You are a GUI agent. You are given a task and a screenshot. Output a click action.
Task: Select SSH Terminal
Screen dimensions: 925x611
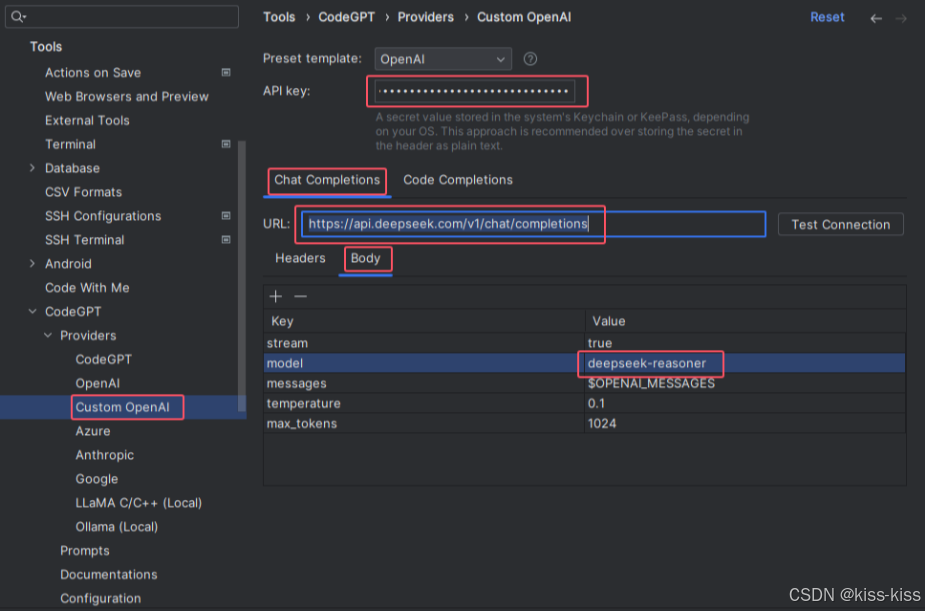84,239
